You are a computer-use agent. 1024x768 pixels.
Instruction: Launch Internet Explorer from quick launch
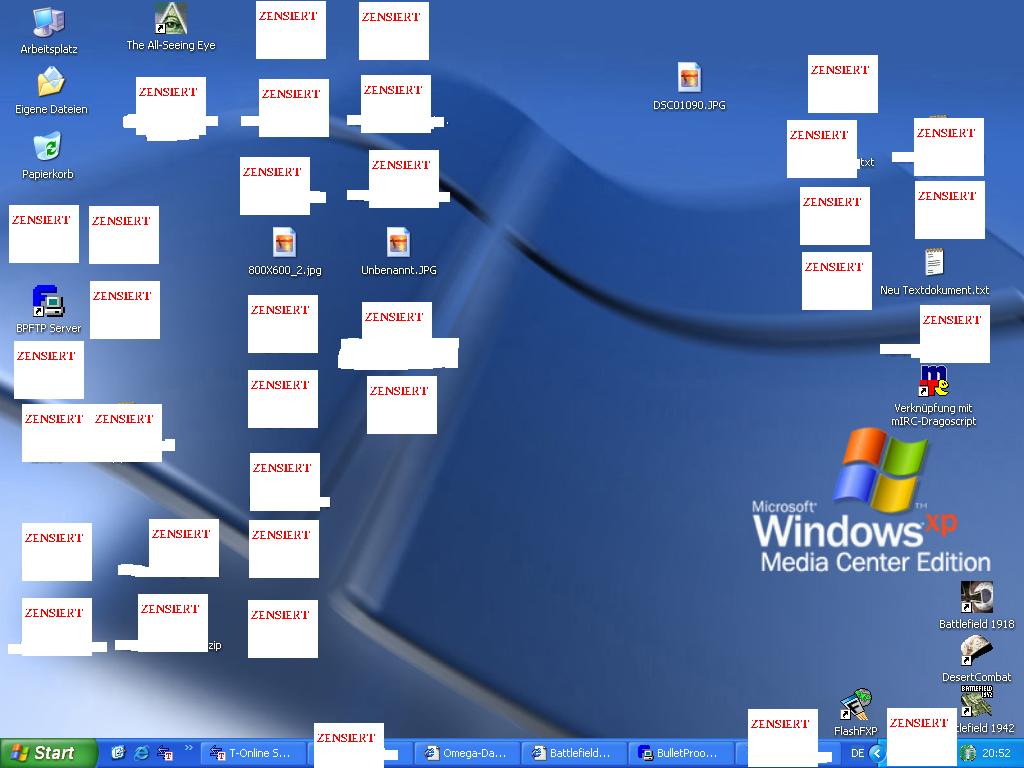pyautogui.click(x=141, y=753)
